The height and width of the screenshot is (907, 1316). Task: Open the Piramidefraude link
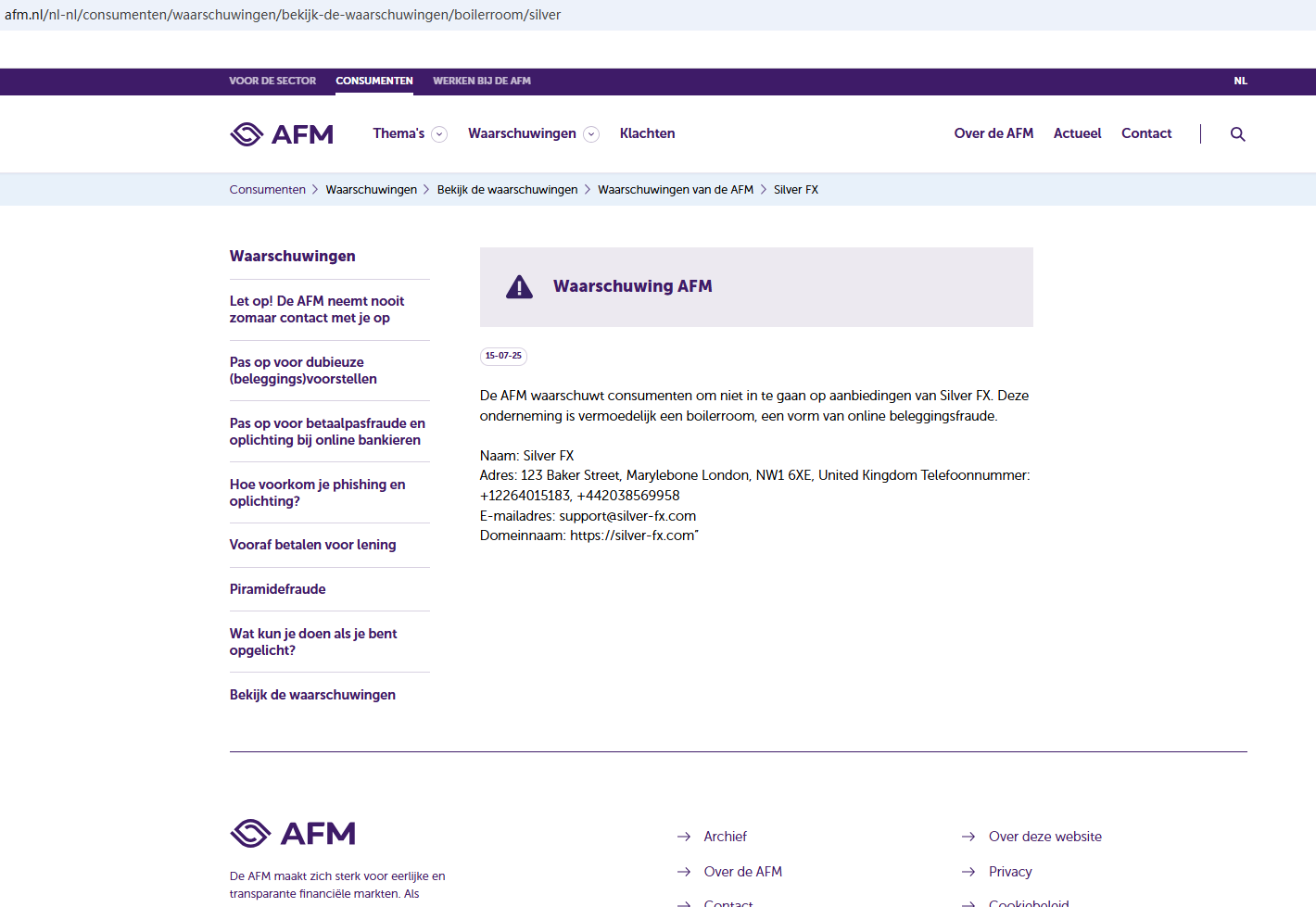point(278,589)
